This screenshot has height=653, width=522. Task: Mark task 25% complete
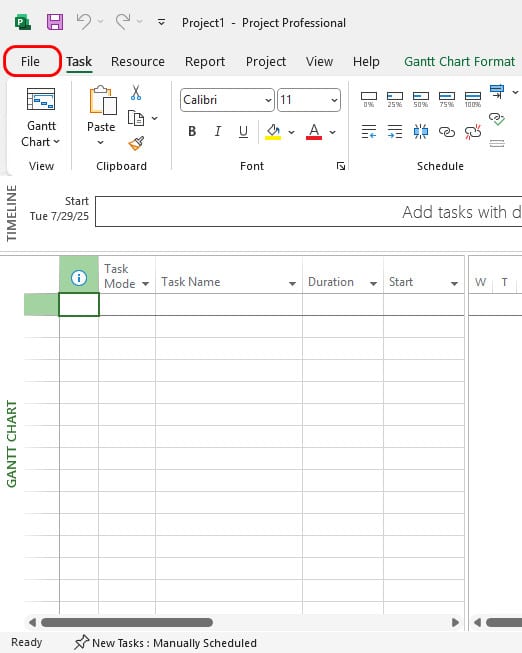pos(395,100)
